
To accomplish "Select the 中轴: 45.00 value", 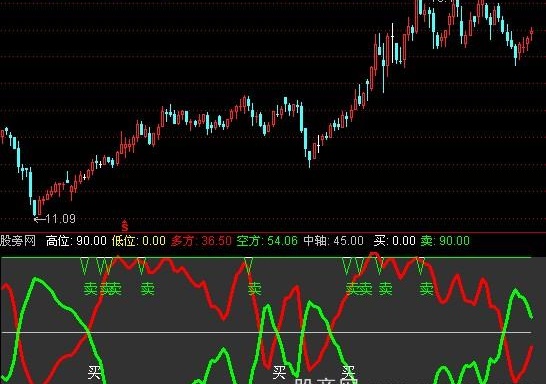I will pyautogui.click(x=333, y=241).
